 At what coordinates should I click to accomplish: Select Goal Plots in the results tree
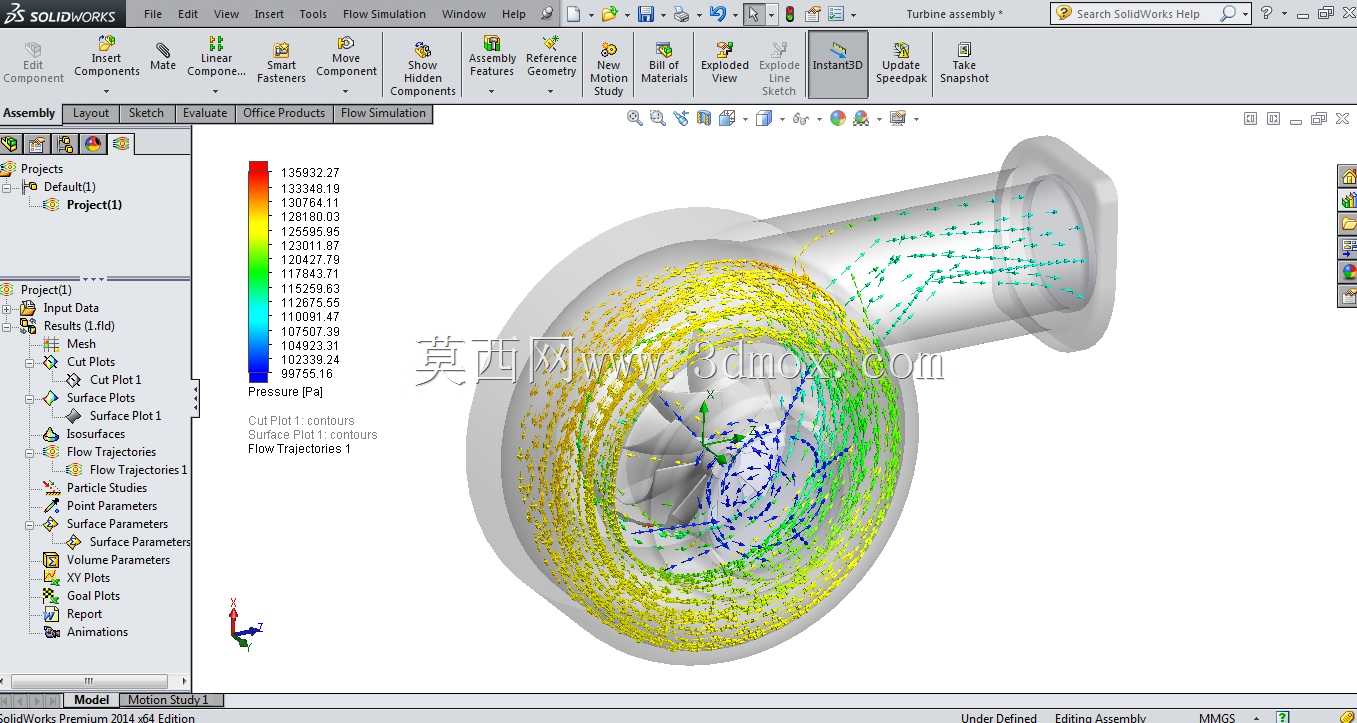click(x=93, y=596)
